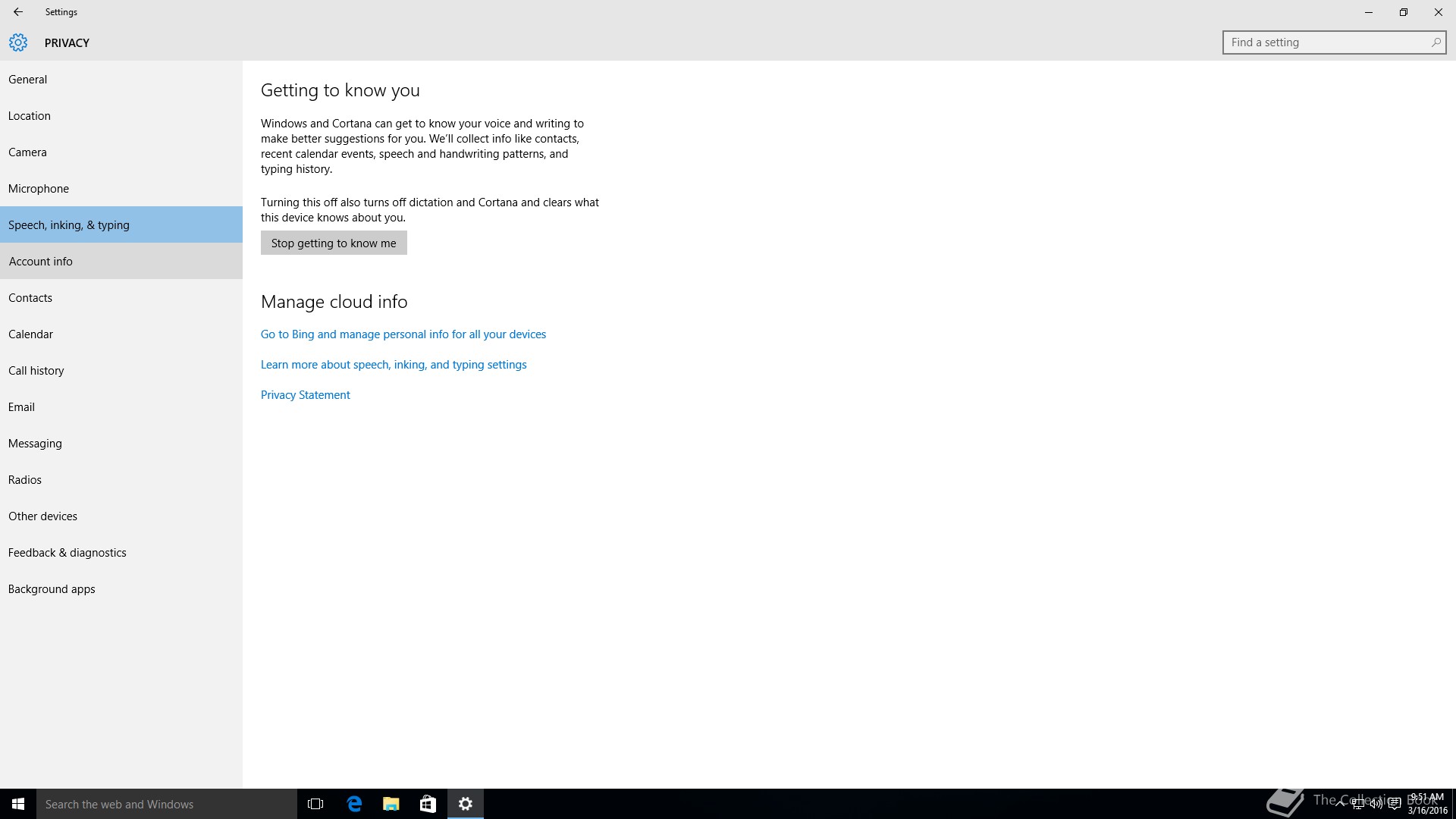Viewport: 1456px width, 819px height.
Task: Open the Background apps section
Action: 52,589
